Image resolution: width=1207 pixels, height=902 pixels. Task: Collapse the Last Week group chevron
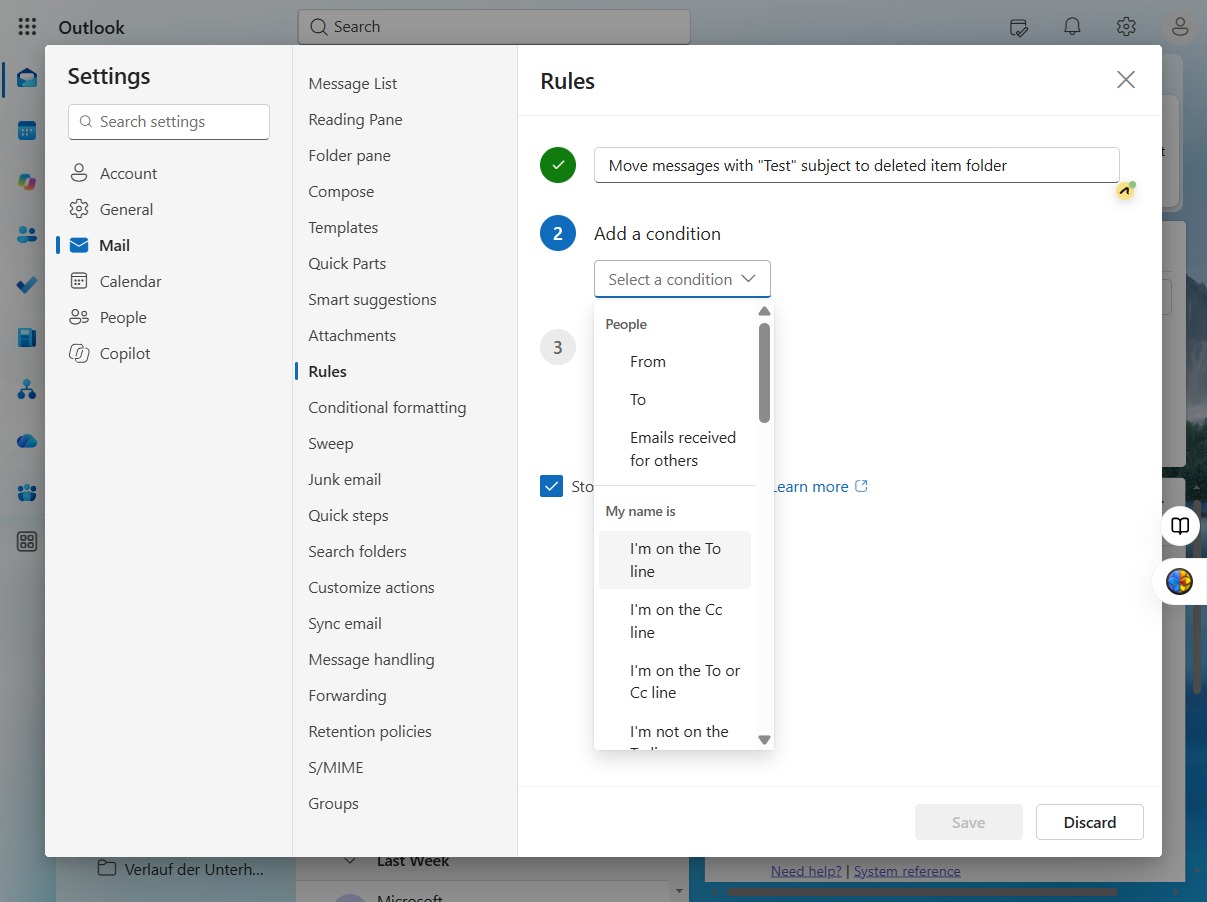click(x=350, y=861)
